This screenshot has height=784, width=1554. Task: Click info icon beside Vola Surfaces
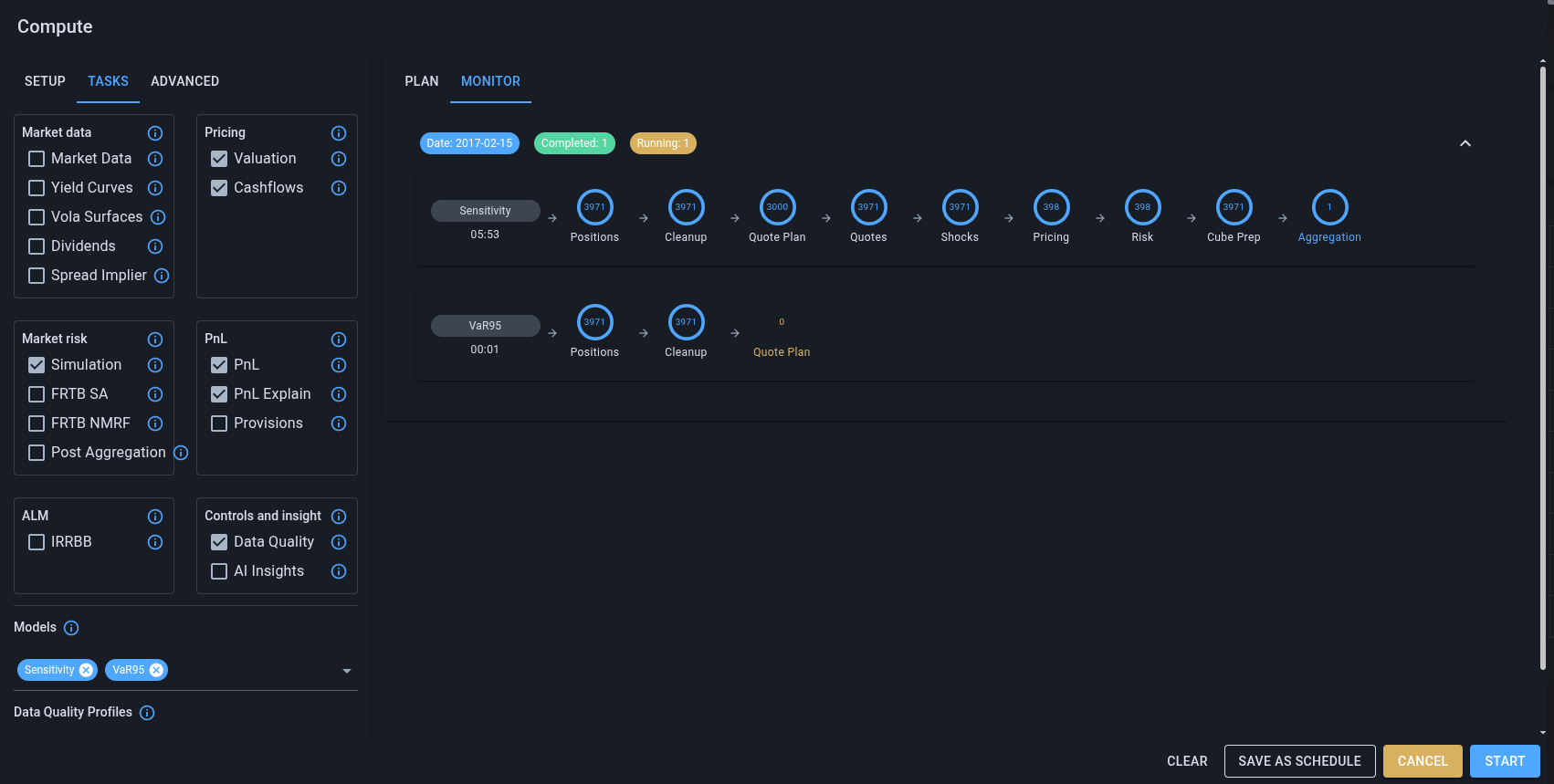point(158,217)
